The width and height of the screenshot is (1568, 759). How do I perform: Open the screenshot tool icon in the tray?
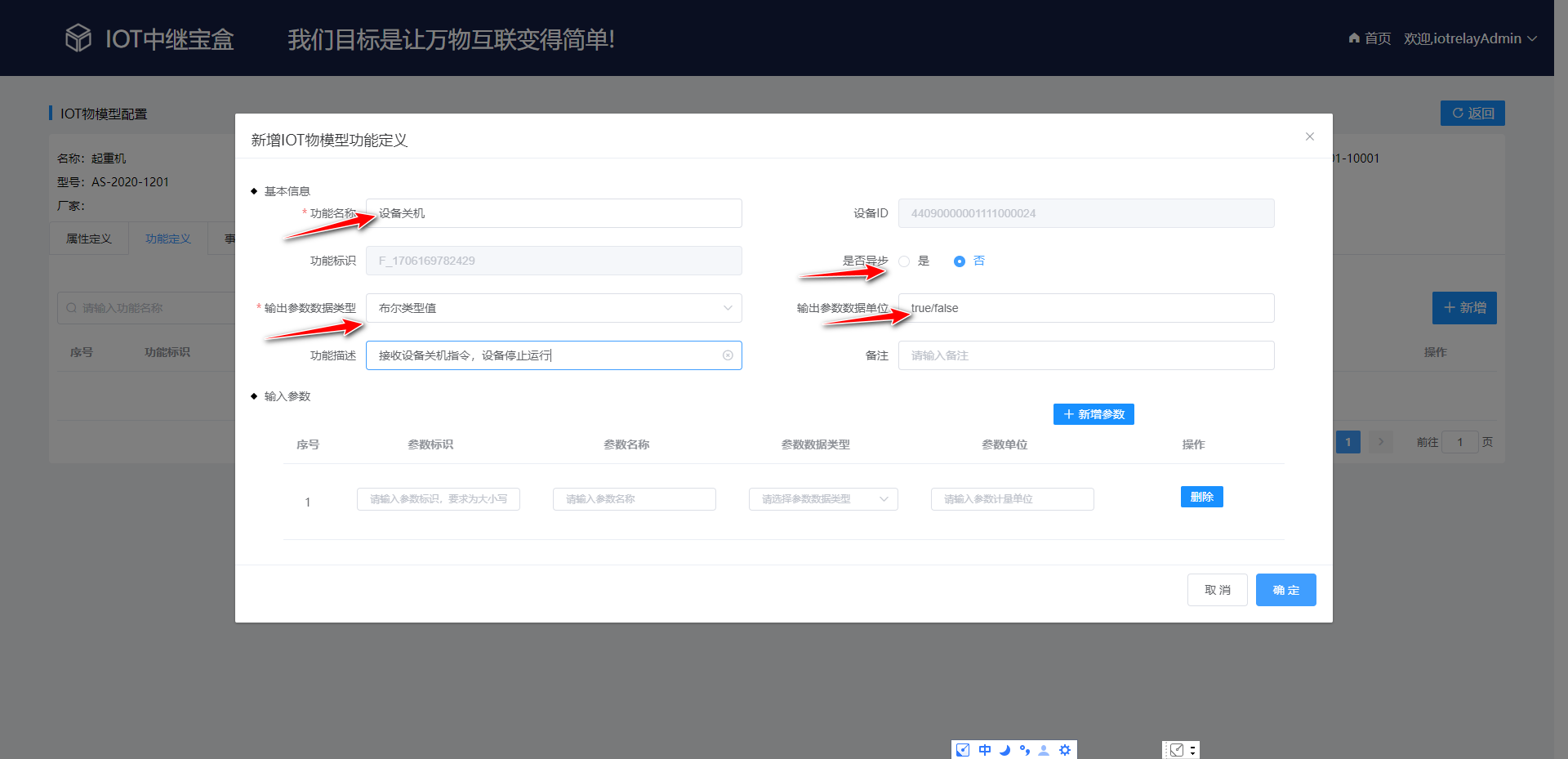click(x=1176, y=749)
